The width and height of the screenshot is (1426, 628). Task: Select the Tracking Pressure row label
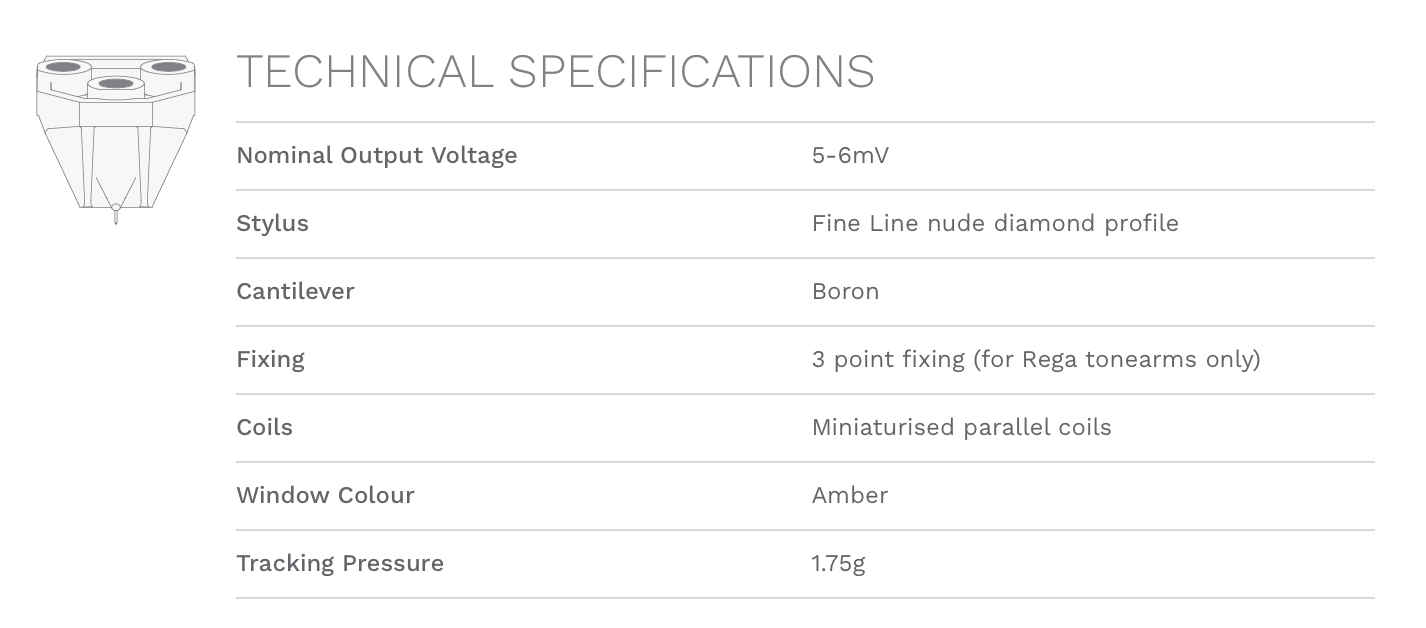click(340, 563)
